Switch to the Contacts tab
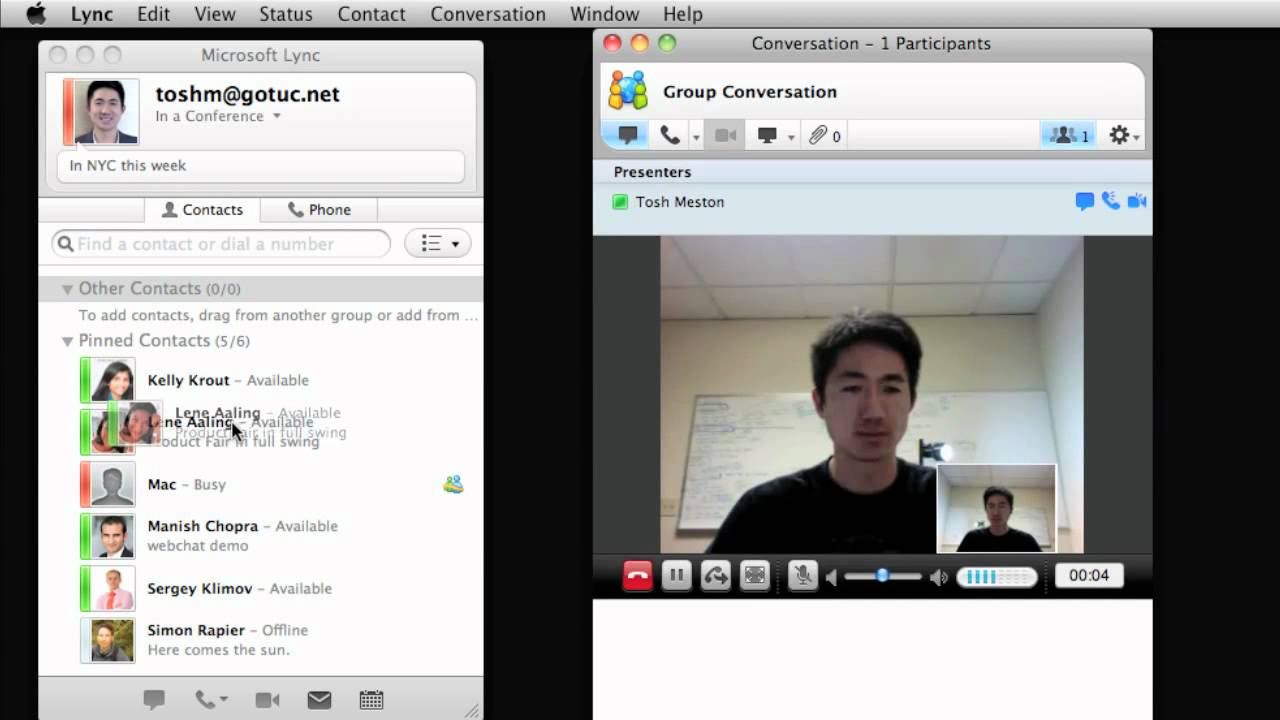This screenshot has height=720, width=1280. click(x=202, y=209)
